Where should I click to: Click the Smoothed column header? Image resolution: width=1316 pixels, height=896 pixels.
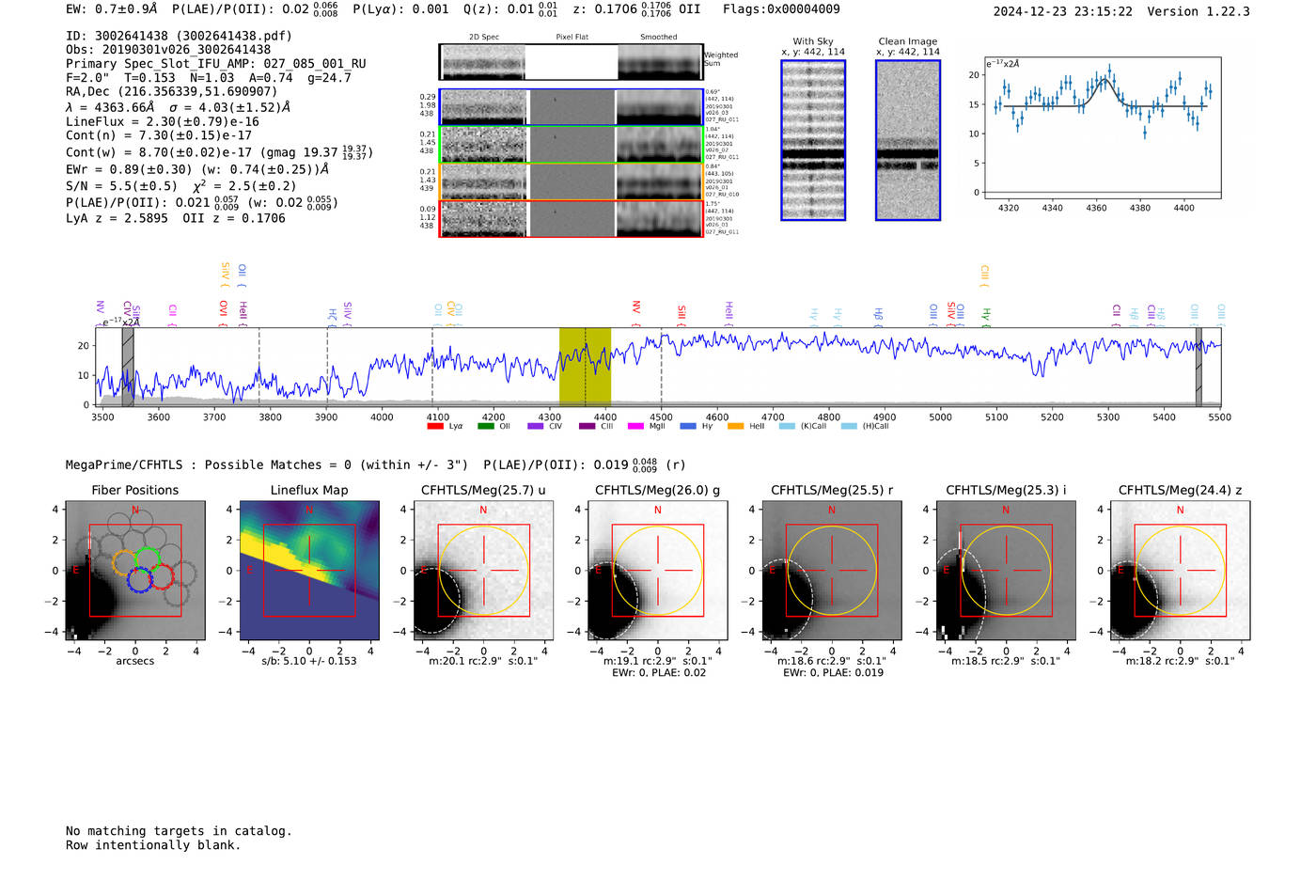(658, 38)
